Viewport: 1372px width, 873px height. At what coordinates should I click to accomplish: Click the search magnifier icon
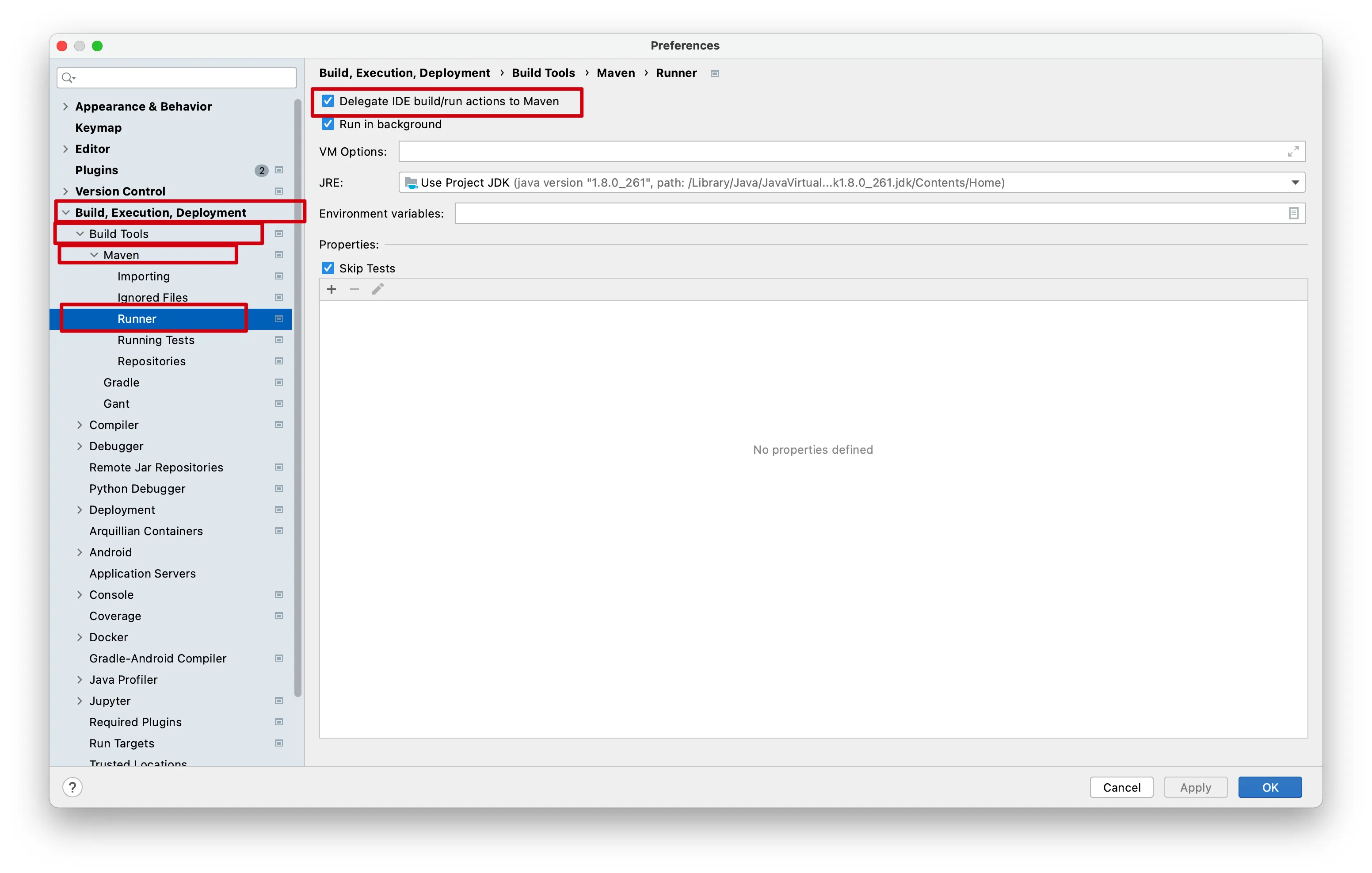coord(69,77)
